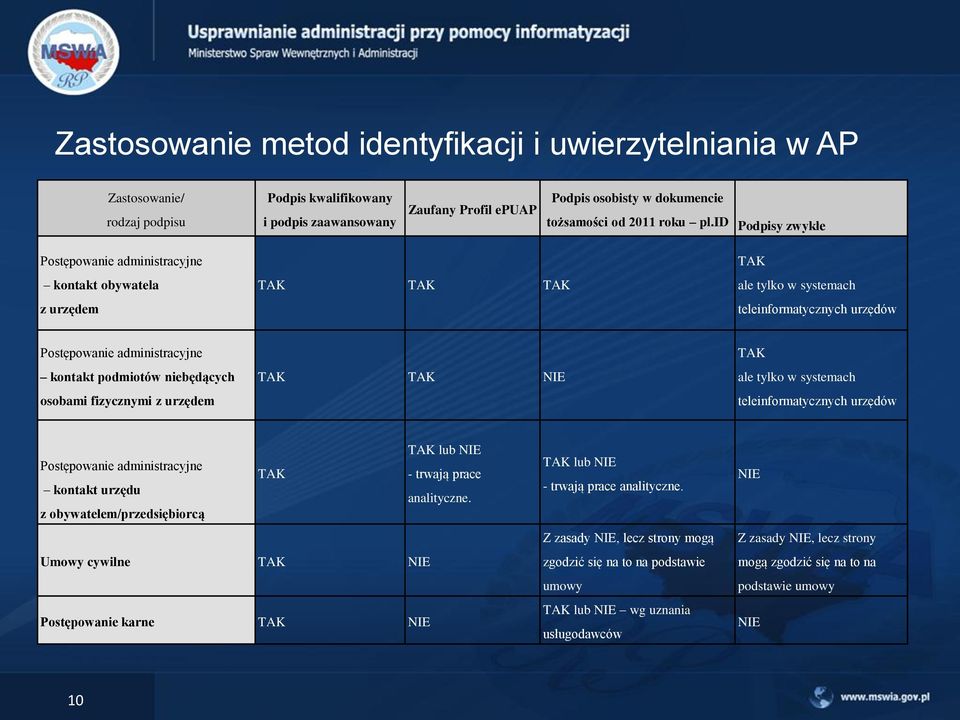Select the 'Podpis kwalifikowany i podpis zaawansowany' column header
Screen dimensions: 960x720
pos(329,209)
